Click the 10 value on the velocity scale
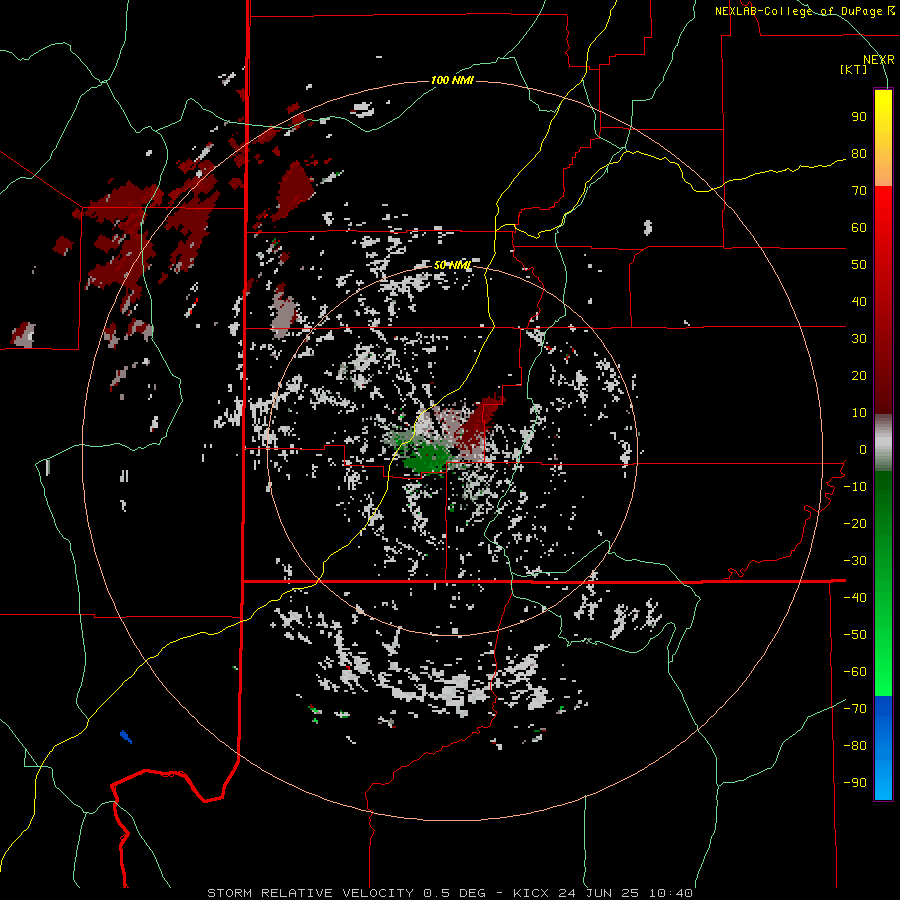 coord(859,413)
